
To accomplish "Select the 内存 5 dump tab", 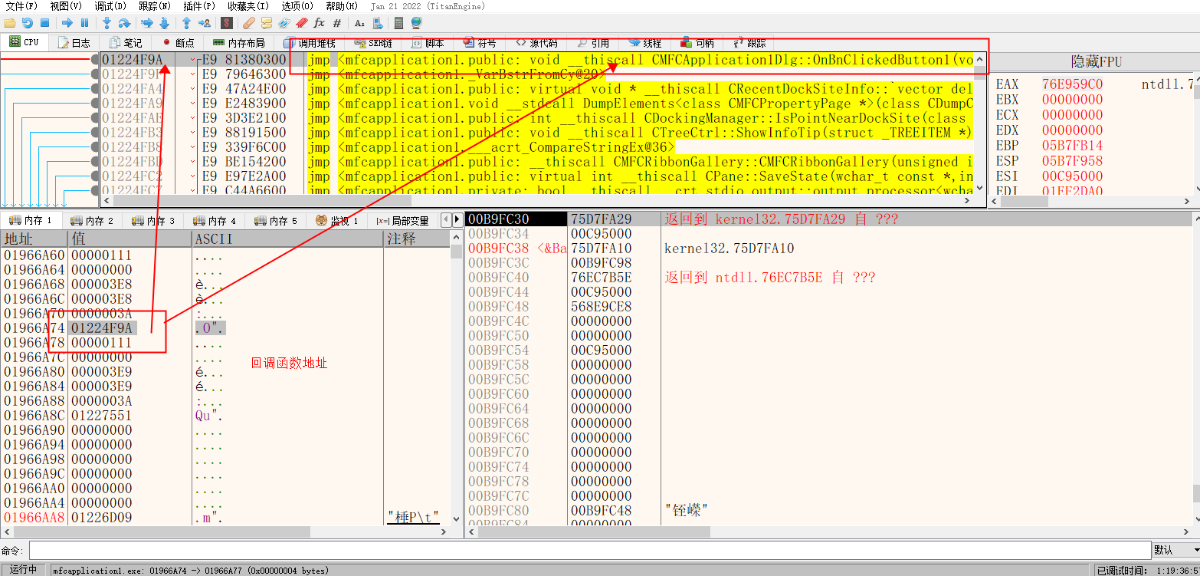I will [x=274, y=220].
